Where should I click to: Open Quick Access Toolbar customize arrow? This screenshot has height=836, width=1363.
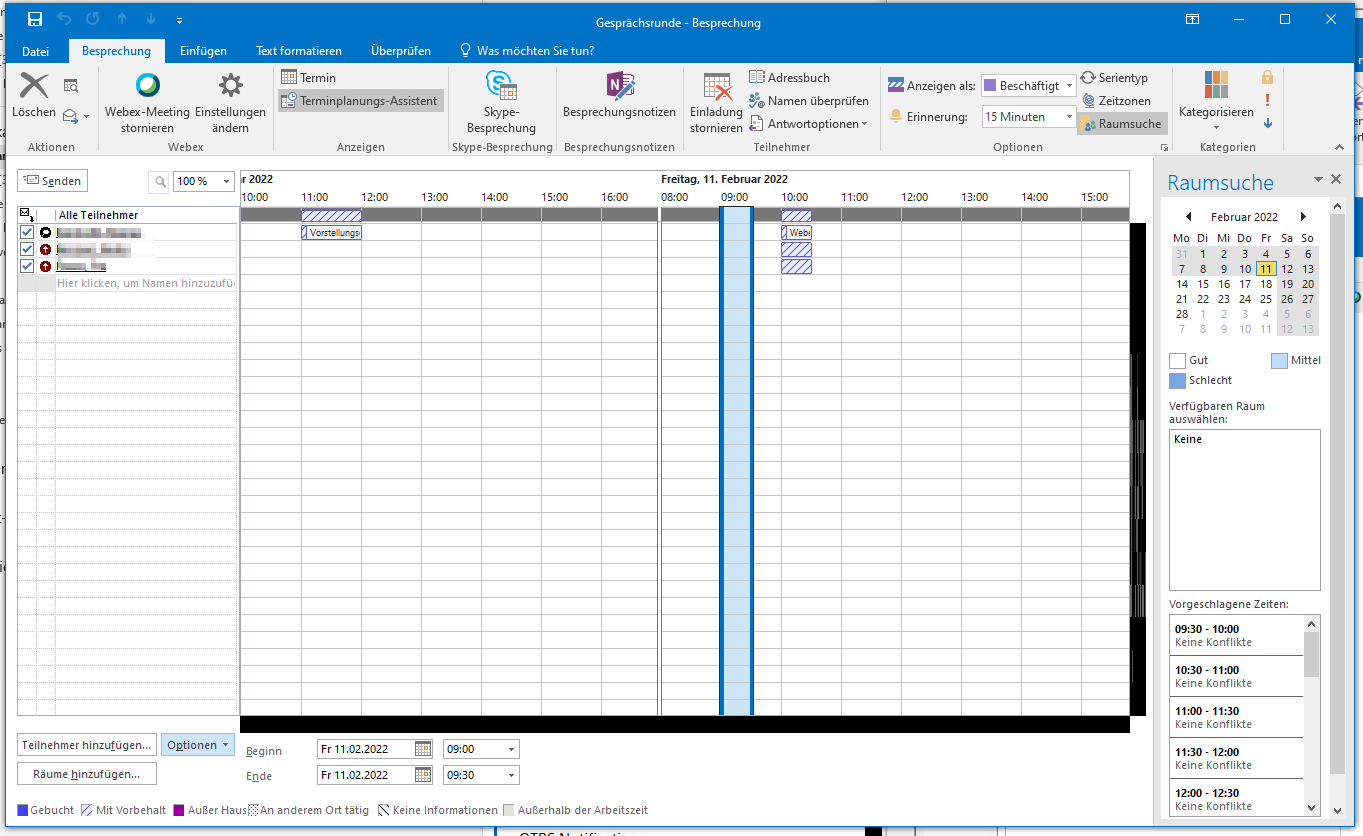click(x=179, y=20)
